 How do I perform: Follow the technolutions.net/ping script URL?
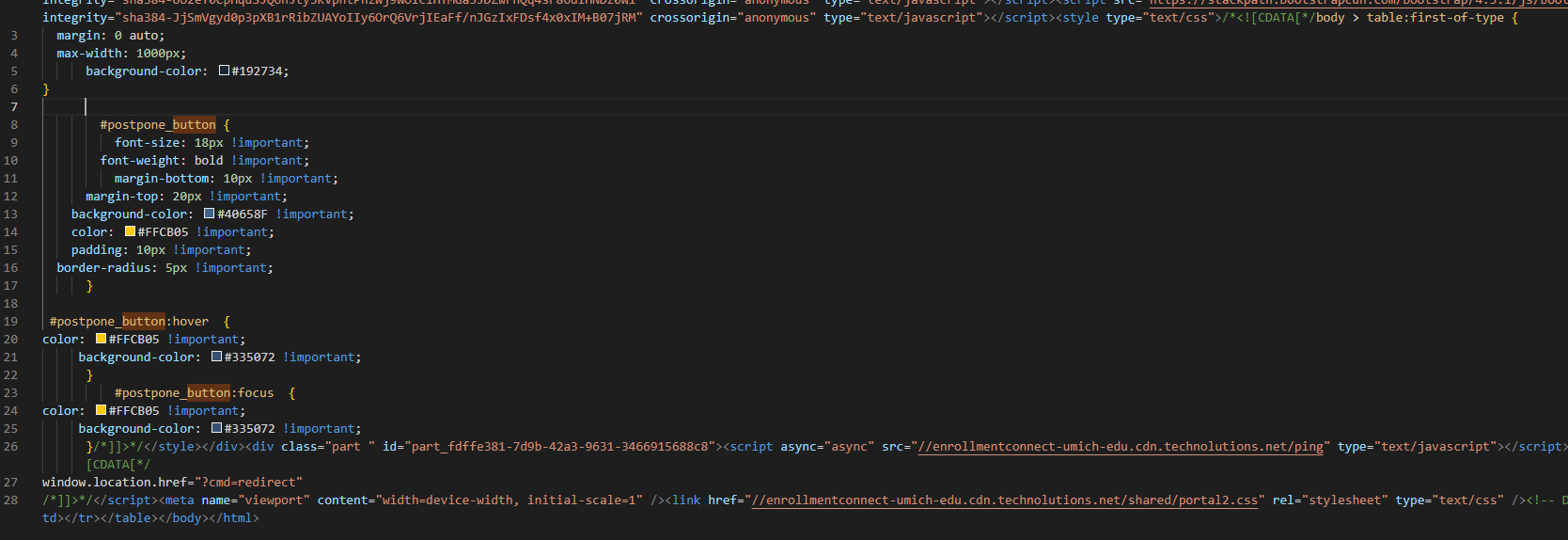tap(1121, 446)
